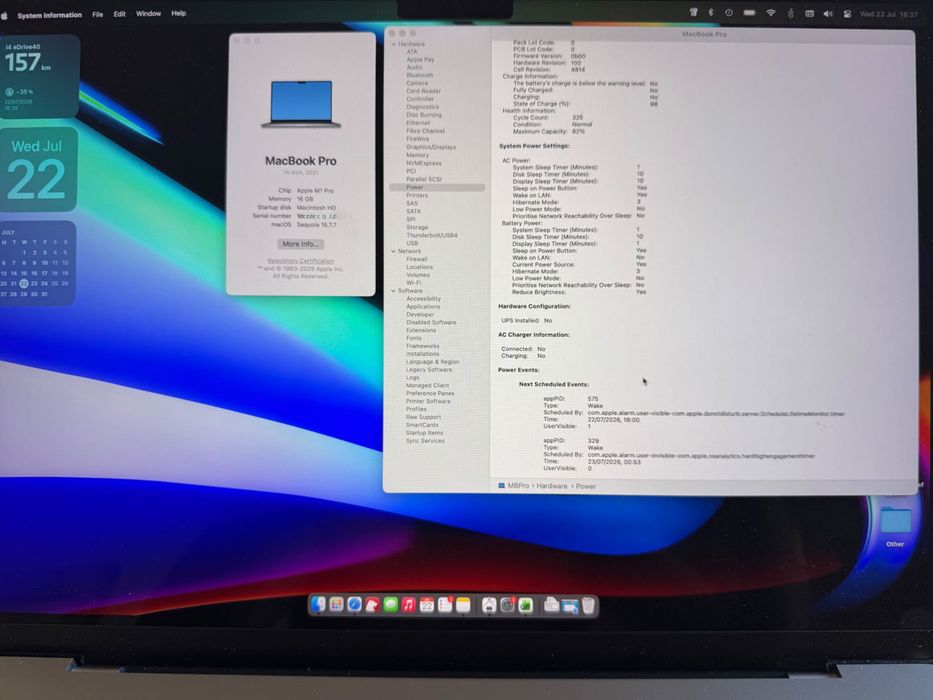The width and height of the screenshot is (933, 700).
Task: Open the Time Machine menu bar icon
Action: click(729, 12)
